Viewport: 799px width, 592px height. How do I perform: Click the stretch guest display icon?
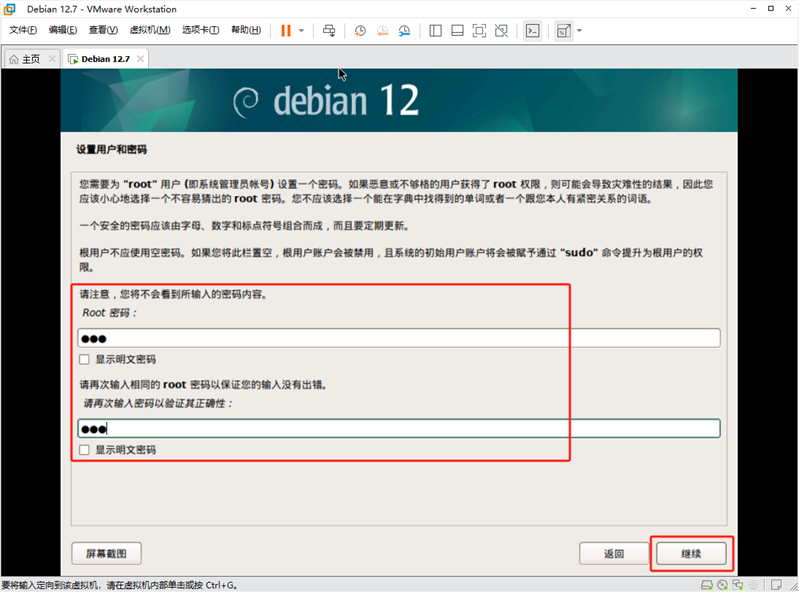pyautogui.click(x=564, y=31)
